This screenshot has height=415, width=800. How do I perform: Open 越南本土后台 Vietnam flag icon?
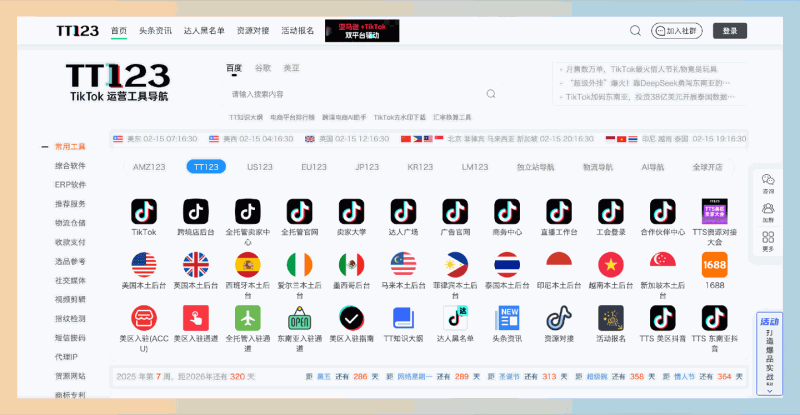pyautogui.click(x=611, y=265)
